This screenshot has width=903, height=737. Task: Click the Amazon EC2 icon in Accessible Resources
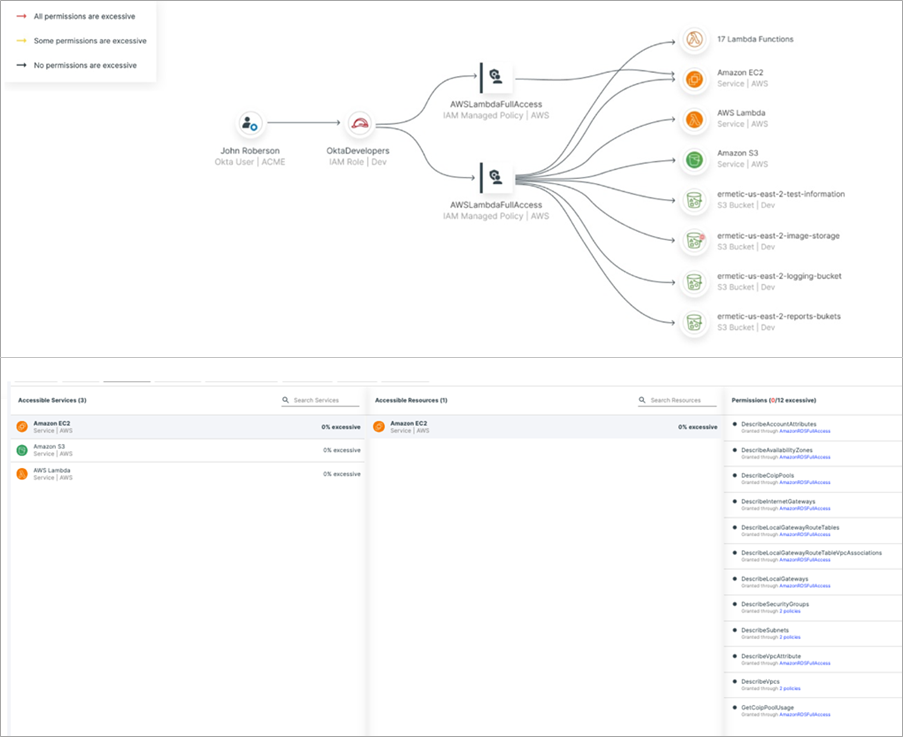[x=379, y=427]
